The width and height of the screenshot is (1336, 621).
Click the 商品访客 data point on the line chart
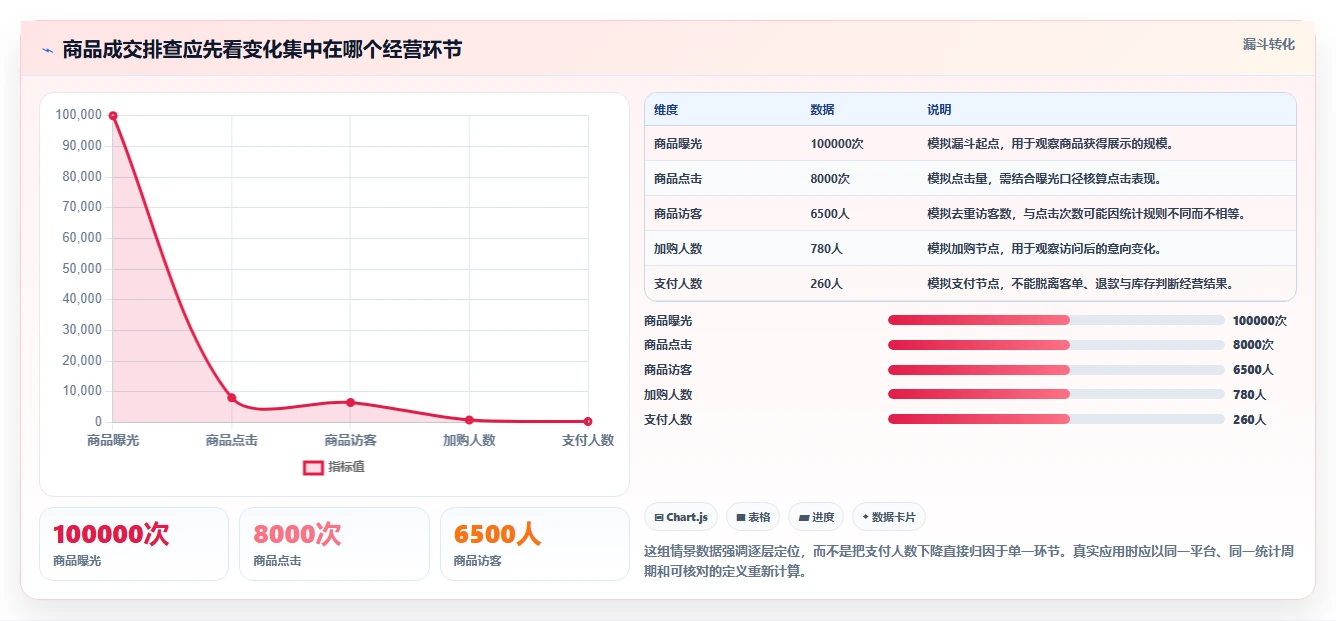point(350,402)
